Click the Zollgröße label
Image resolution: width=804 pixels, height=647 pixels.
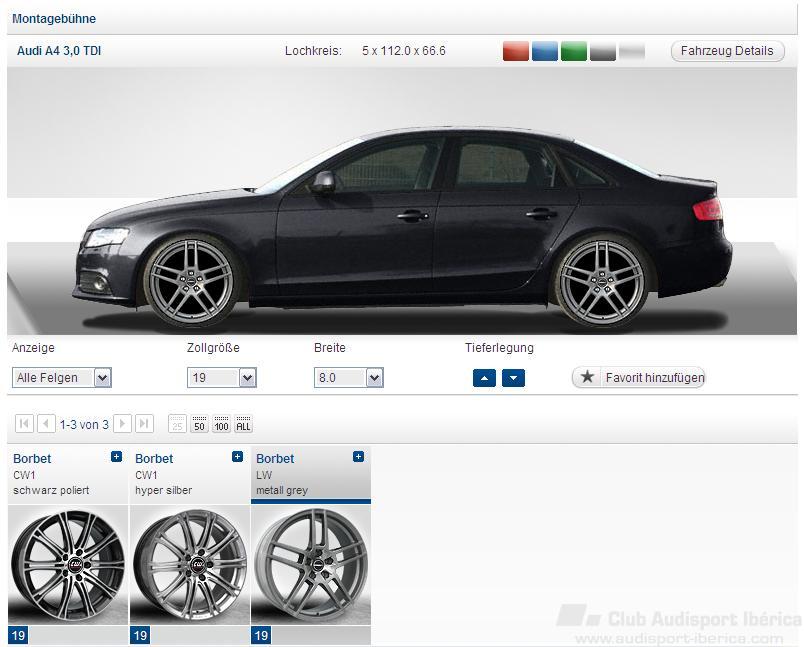click(x=213, y=348)
